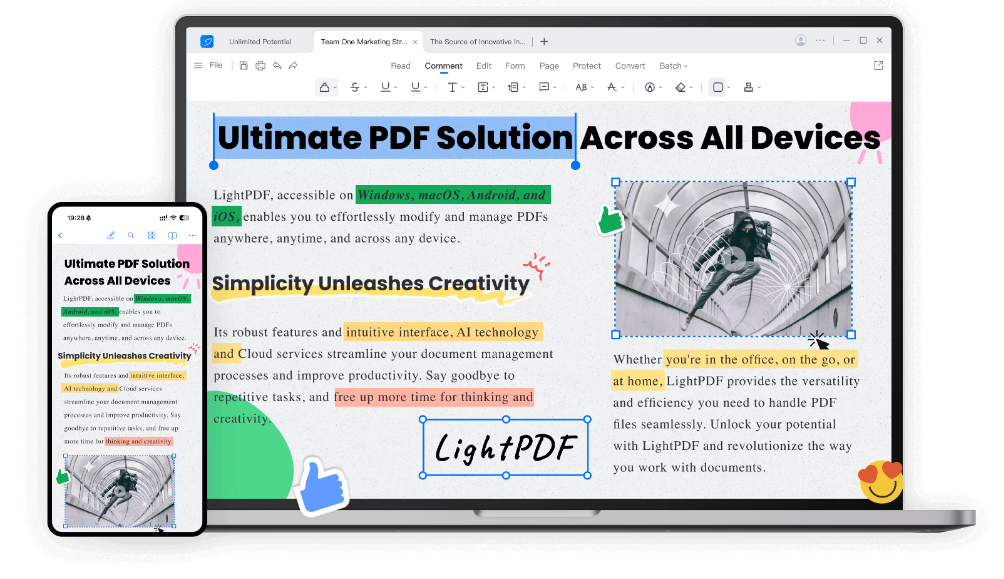Open the Convert tab
Viewport: 1004px width, 579px height.
[630, 66]
